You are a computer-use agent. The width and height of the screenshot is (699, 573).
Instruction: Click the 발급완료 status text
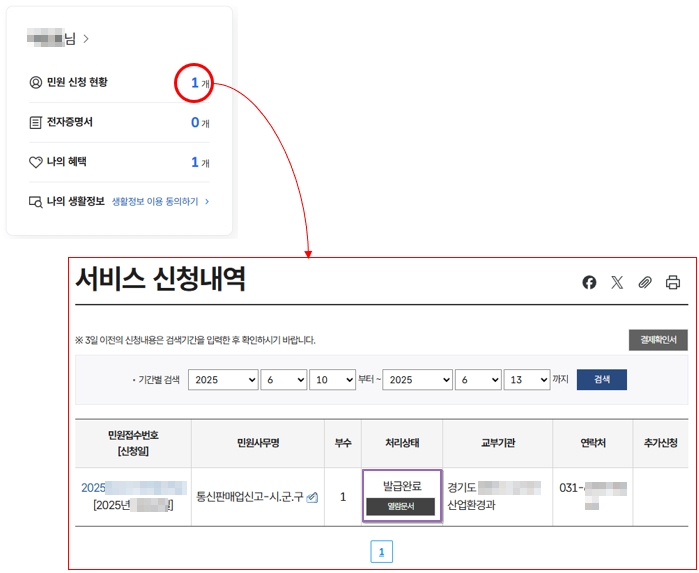(402, 486)
